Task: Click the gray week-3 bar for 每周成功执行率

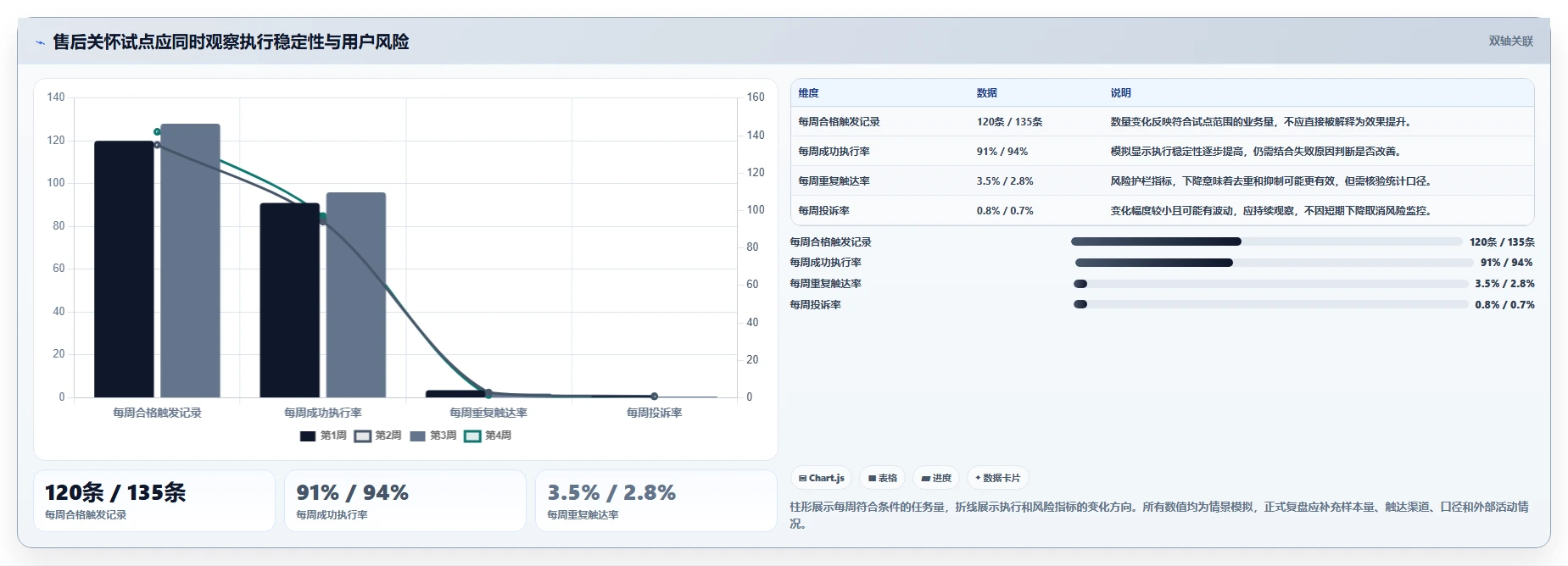Action: [356, 295]
